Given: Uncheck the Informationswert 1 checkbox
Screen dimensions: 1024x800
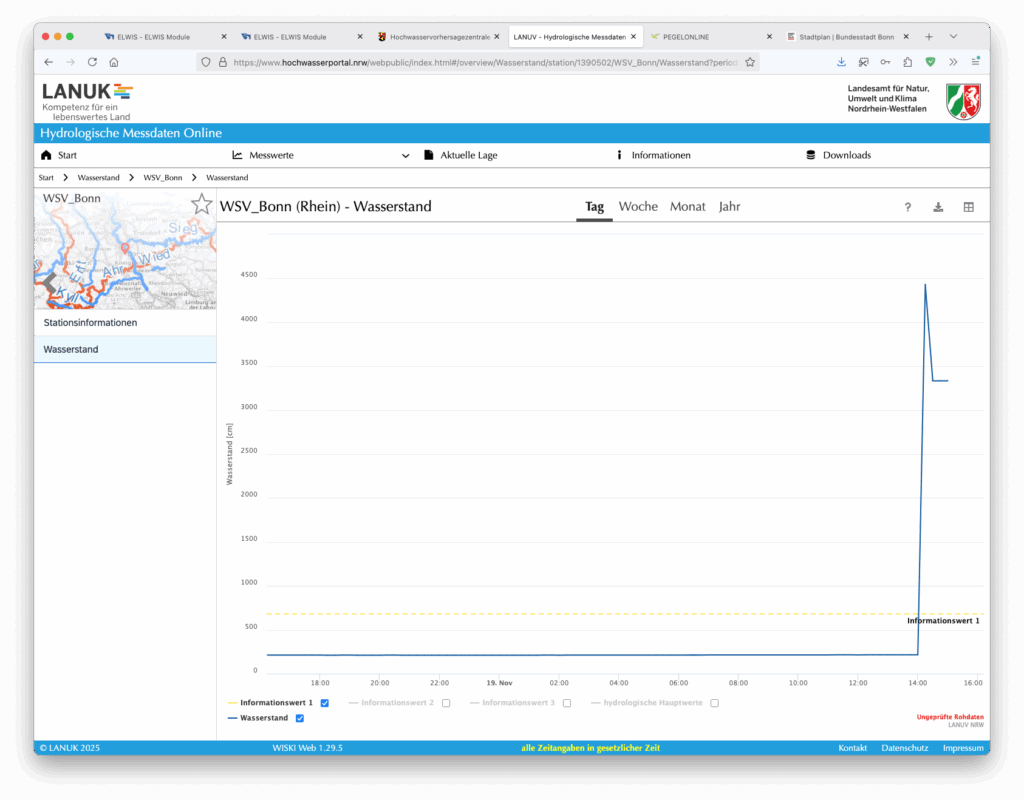Looking at the screenshot, I should click(x=325, y=703).
